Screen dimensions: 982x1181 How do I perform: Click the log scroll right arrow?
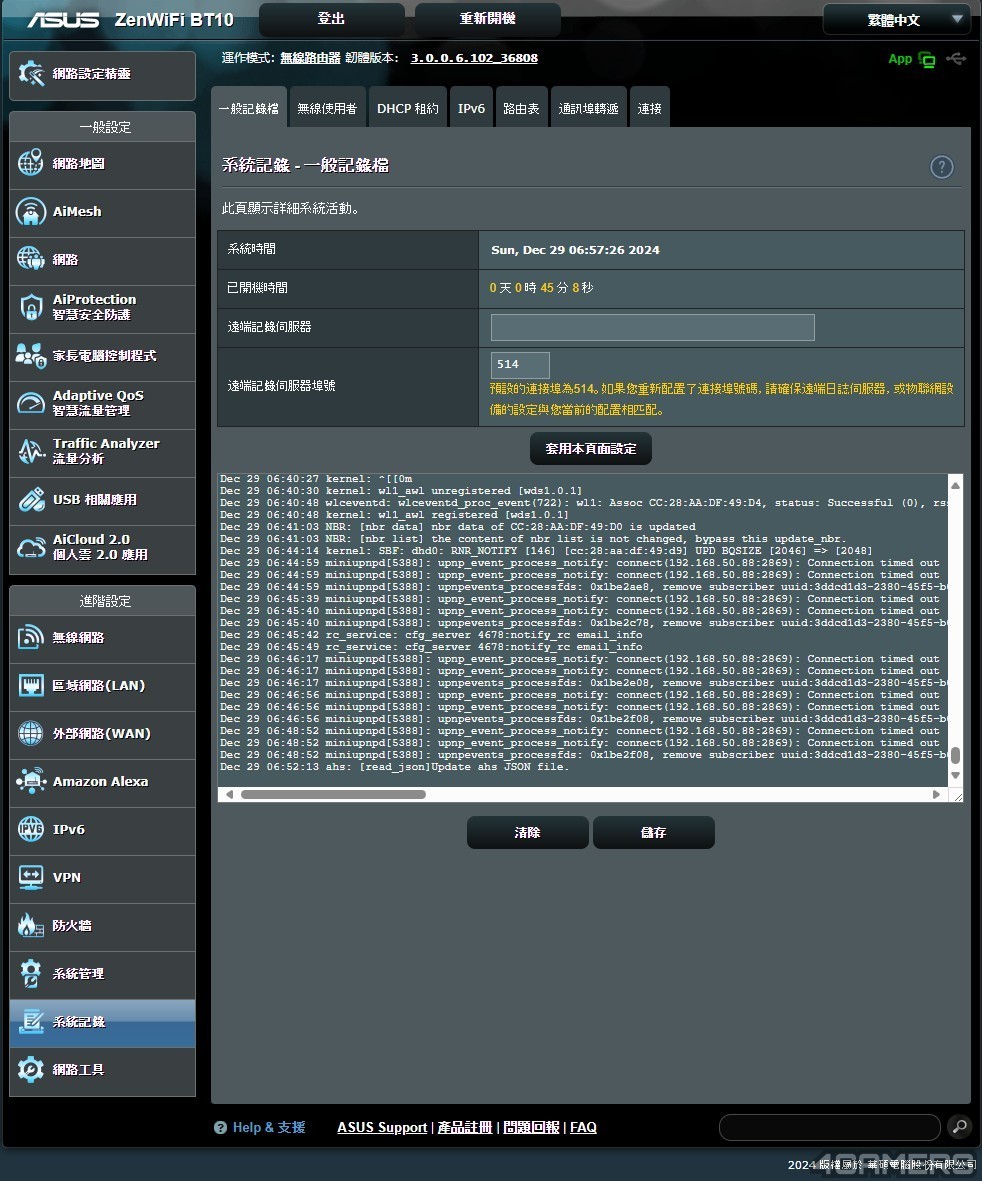pyautogui.click(x=936, y=795)
